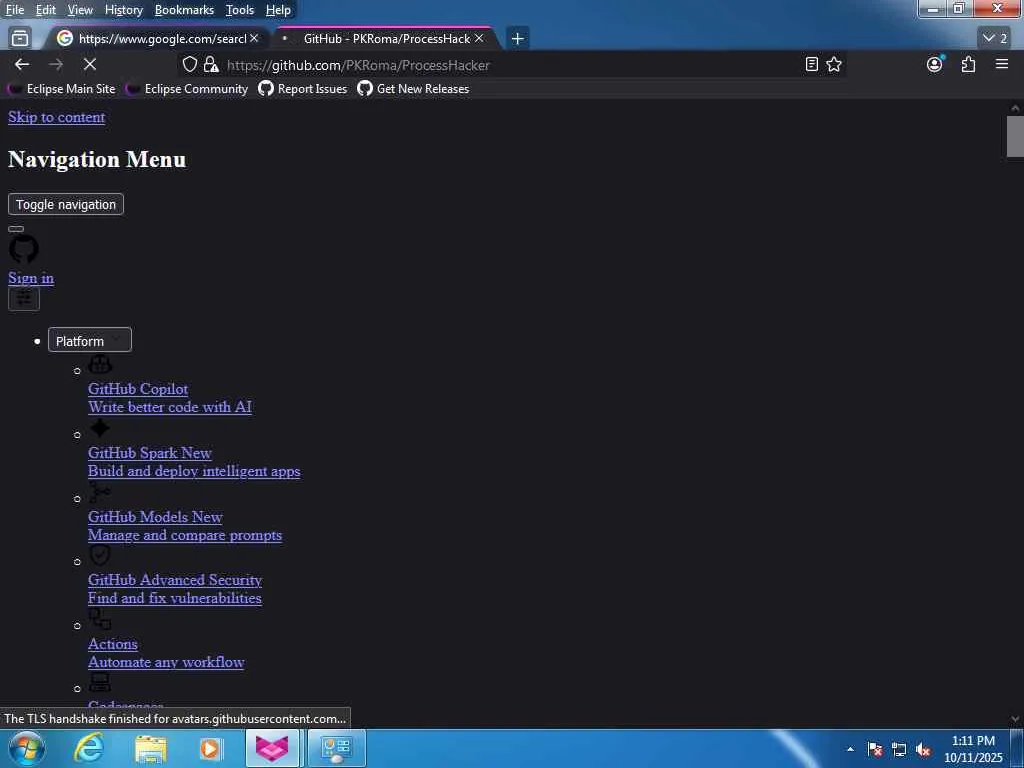The image size is (1024, 768).
Task: Open the Edit menu
Action: point(45,10)
